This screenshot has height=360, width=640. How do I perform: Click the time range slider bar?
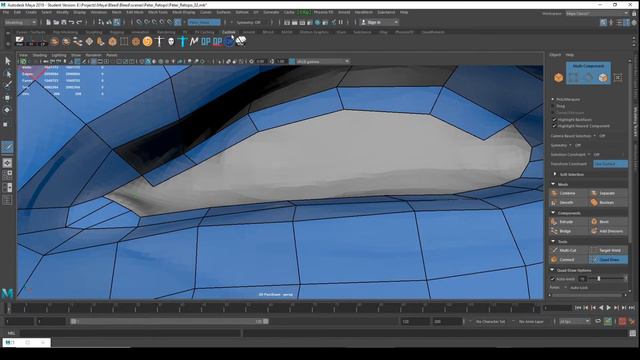pos(169,322)
